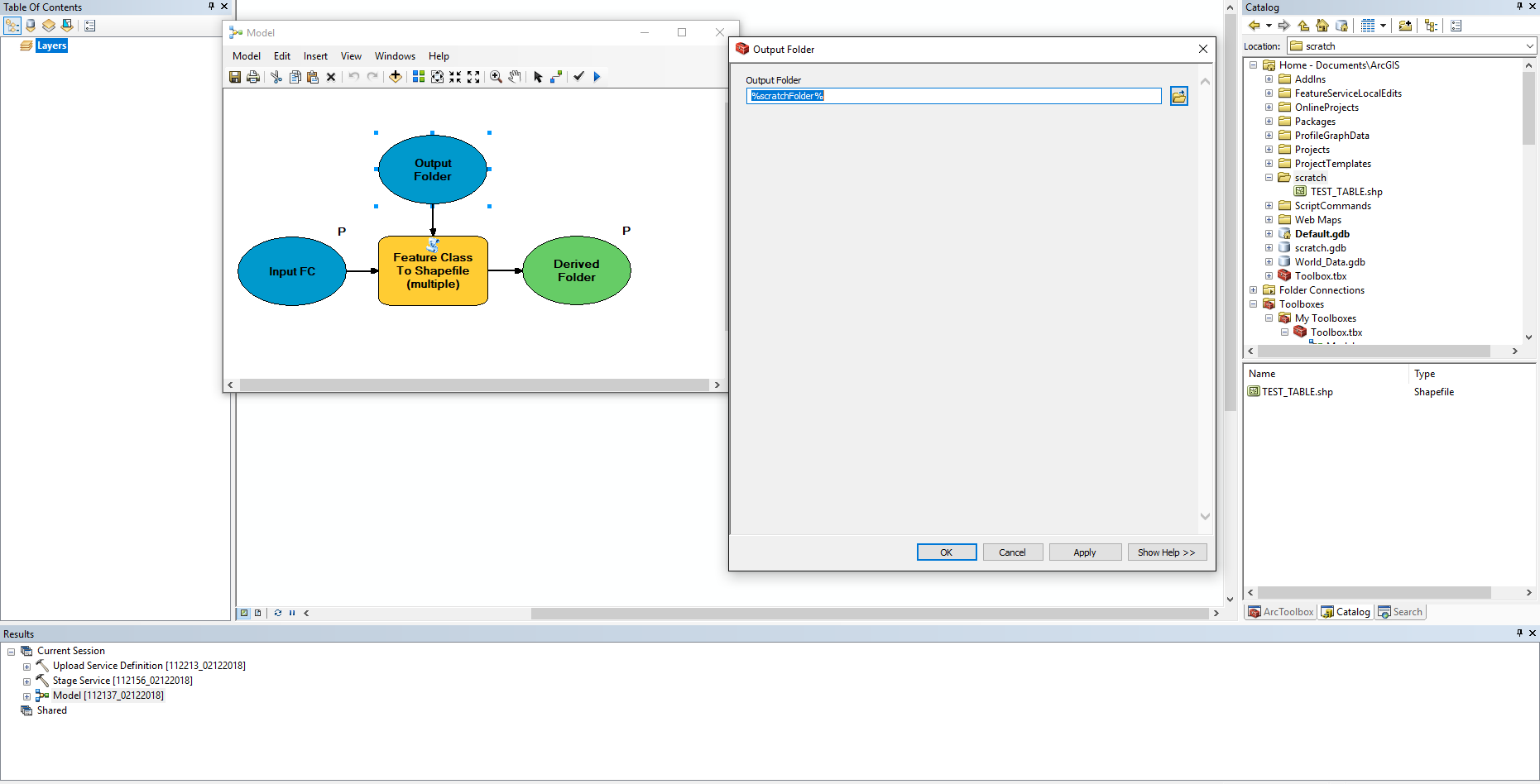This screenshot has width=1540, height=784.
Task: Print the model diagram
Action: [253, 77]
